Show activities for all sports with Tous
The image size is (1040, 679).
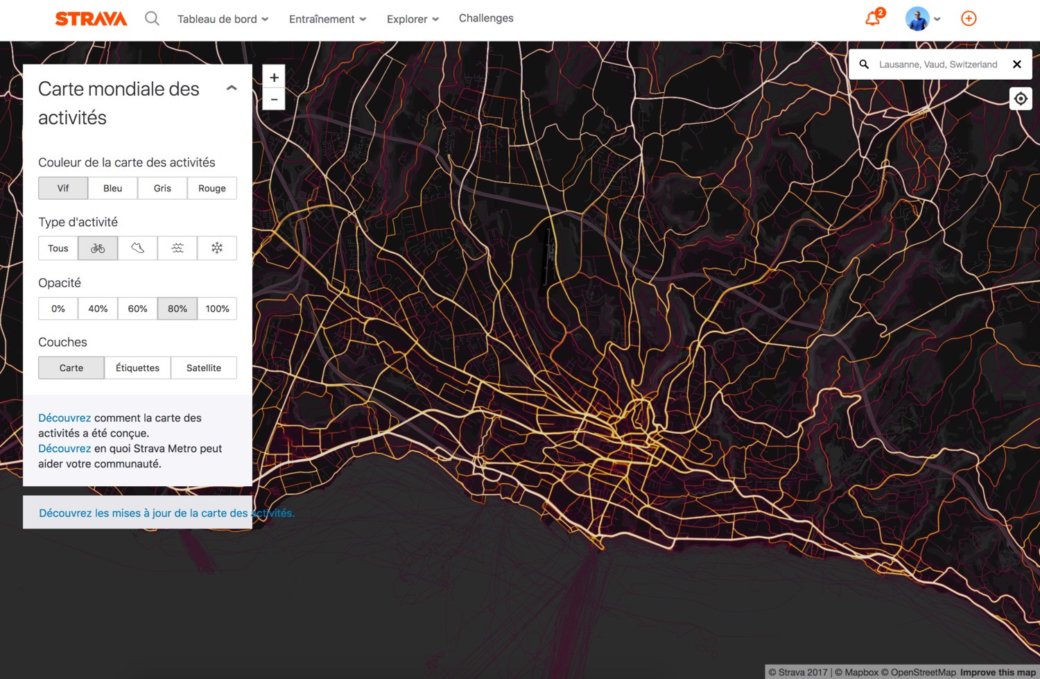57,247
